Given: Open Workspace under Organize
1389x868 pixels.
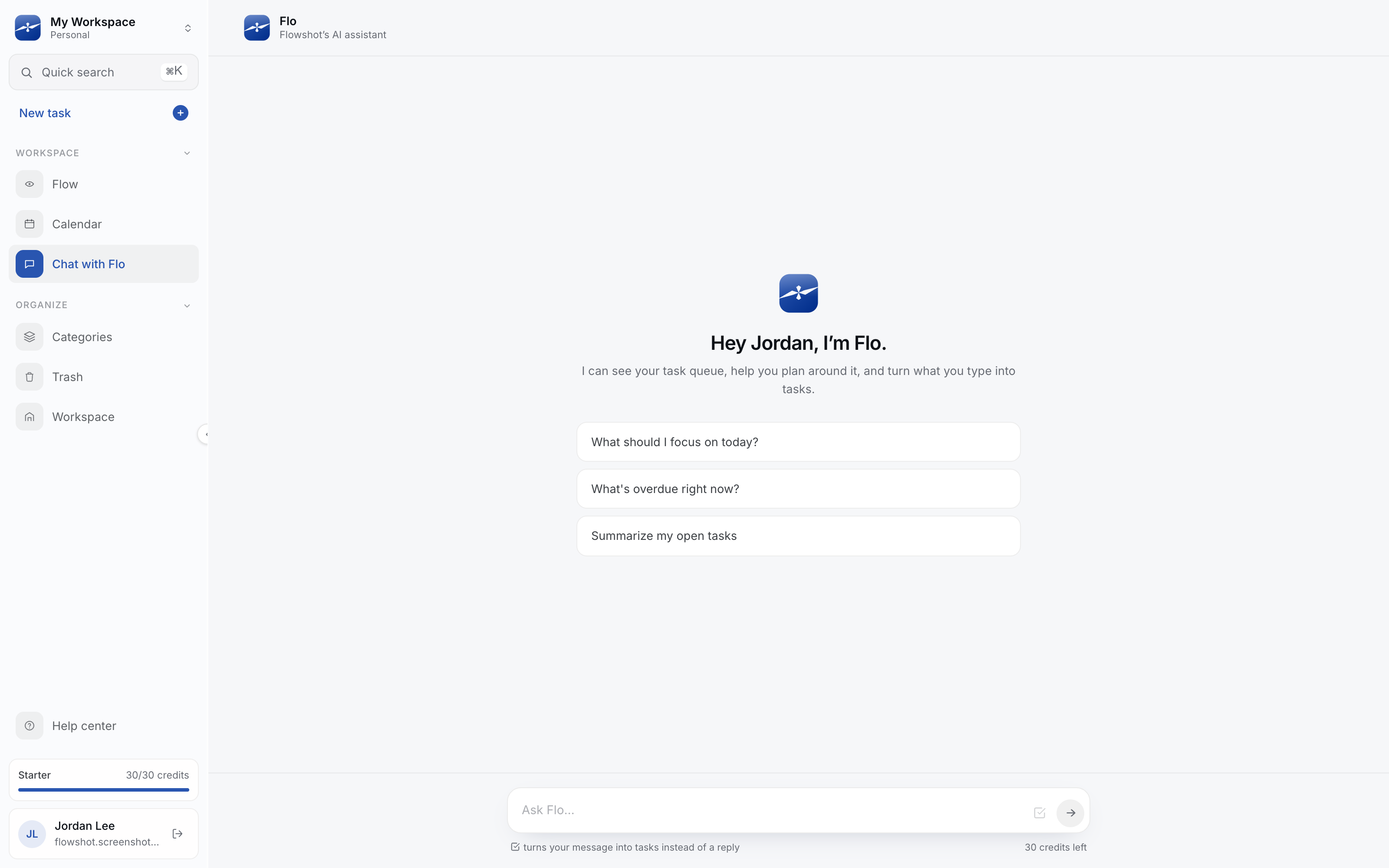Looking at the screenshot, I should coord(103,417).
